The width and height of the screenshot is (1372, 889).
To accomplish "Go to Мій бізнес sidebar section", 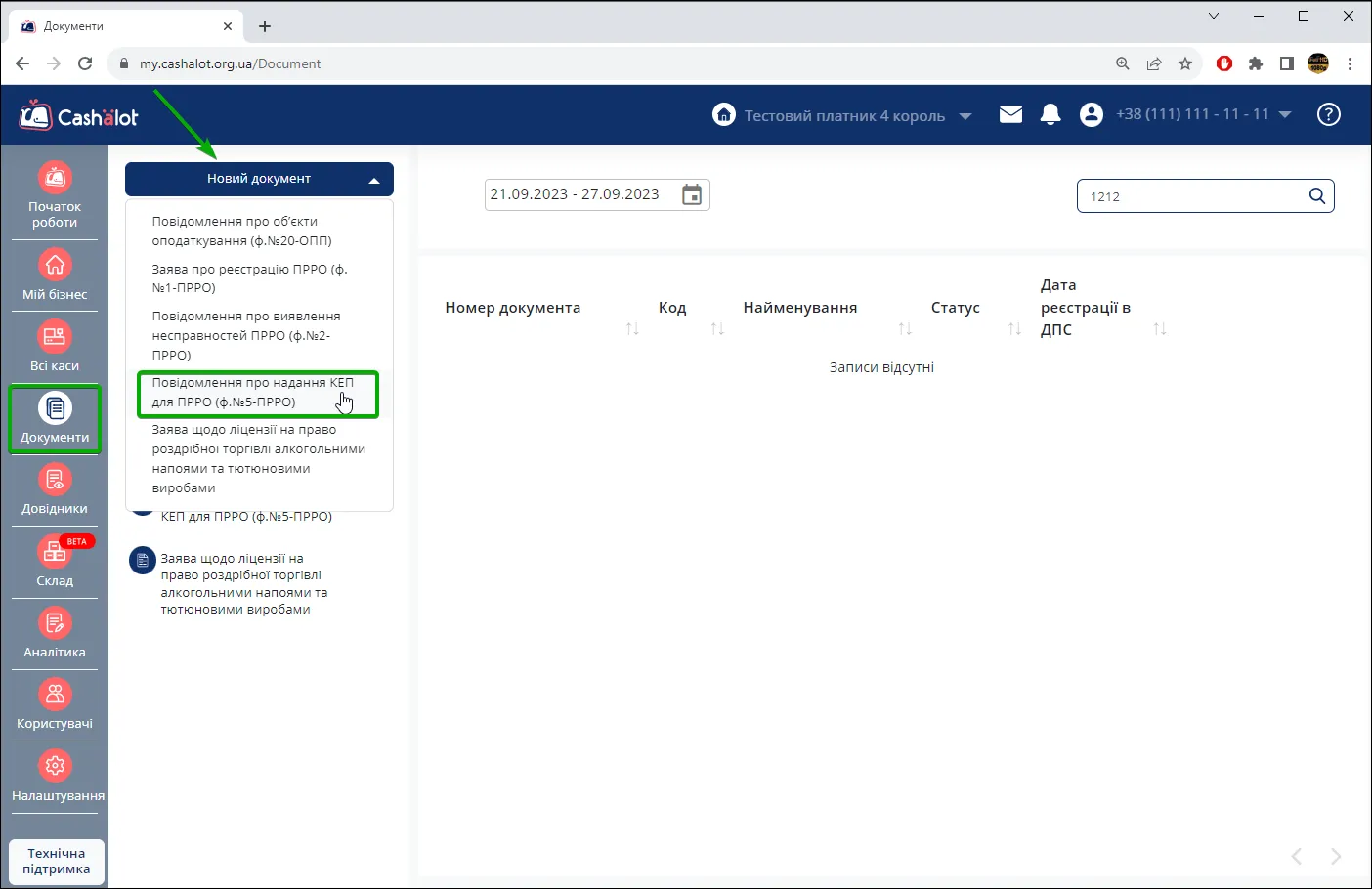I will [55, 275].
